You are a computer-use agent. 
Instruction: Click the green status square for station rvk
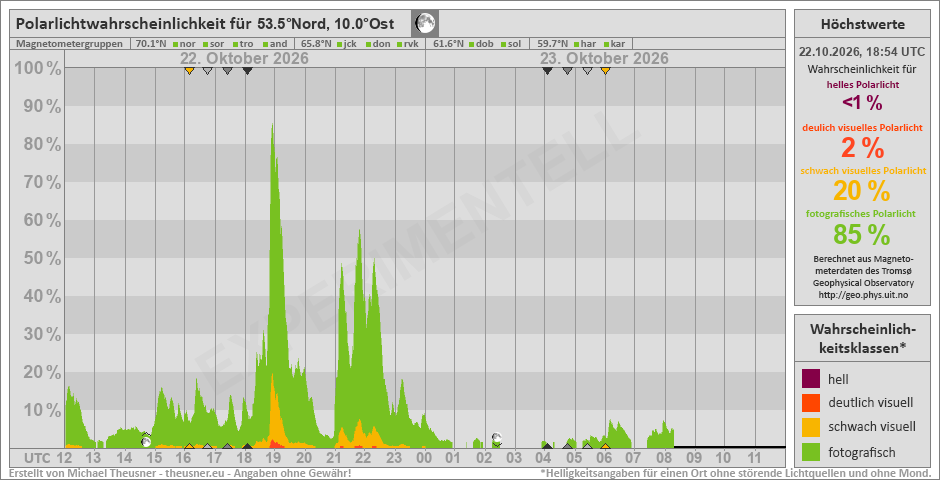(x=399, y=44)
